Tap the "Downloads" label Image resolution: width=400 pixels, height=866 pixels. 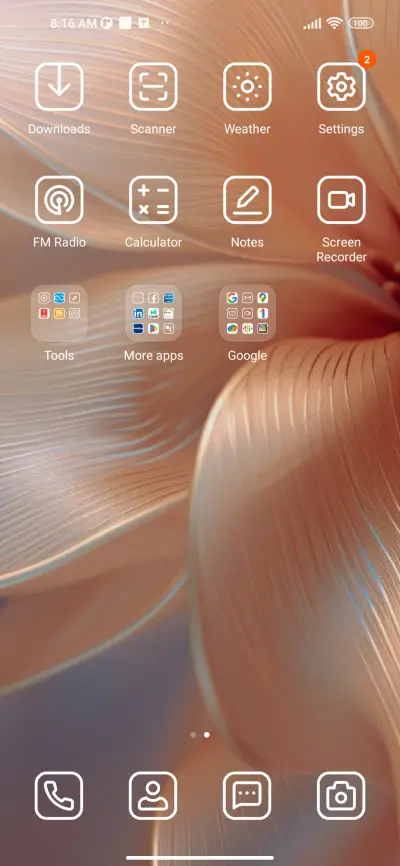[59, 129]
